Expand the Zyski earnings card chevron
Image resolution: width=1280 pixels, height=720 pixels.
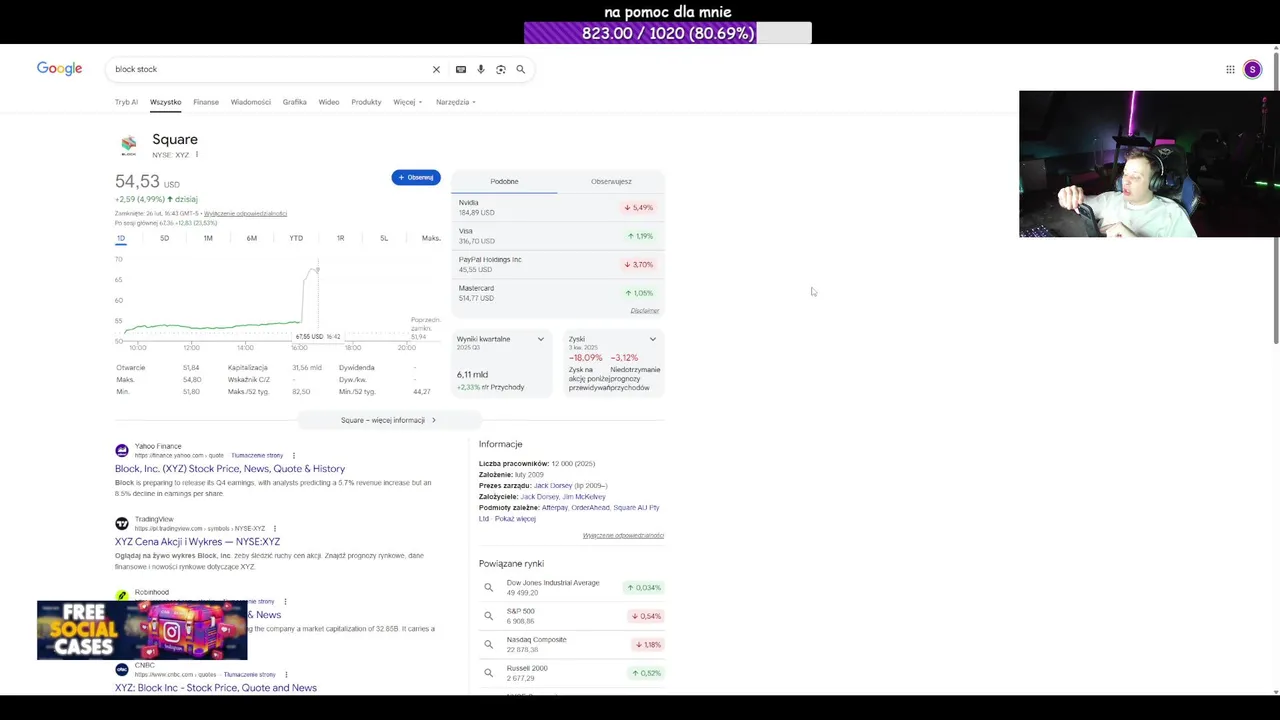(x=653, y=339)
